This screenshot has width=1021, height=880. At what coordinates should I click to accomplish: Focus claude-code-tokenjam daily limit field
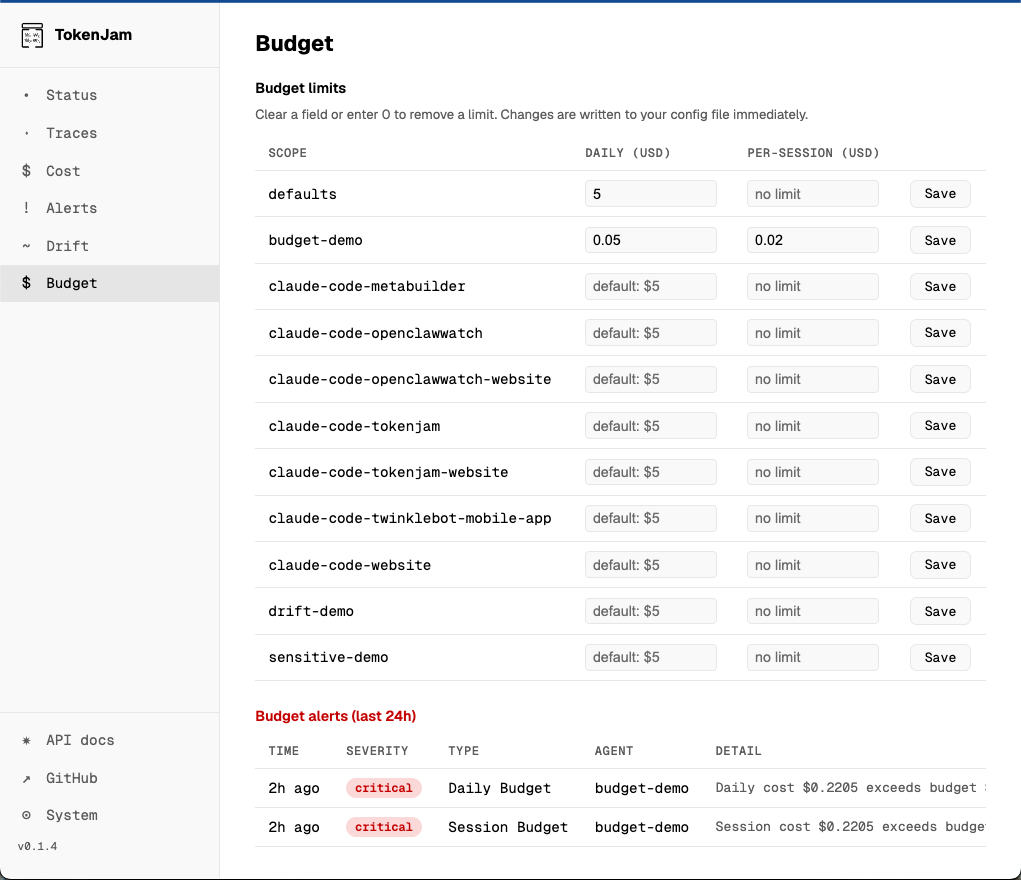click(650, 426)
